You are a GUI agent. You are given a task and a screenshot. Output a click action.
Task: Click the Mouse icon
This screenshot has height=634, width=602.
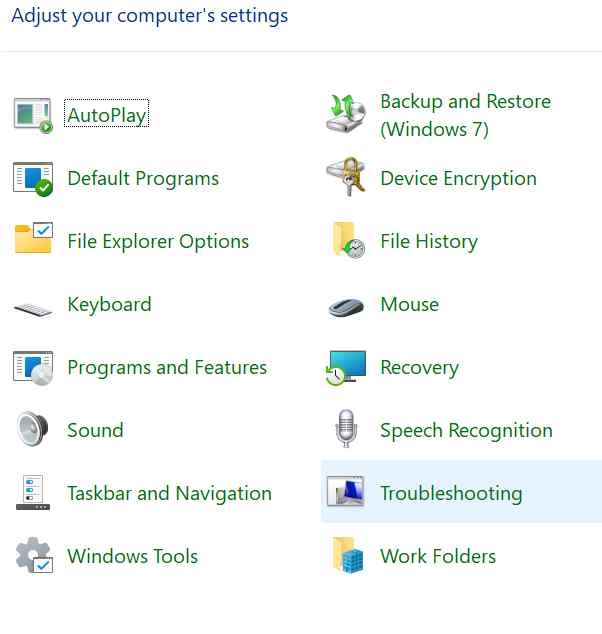click(x=346, y=308)
